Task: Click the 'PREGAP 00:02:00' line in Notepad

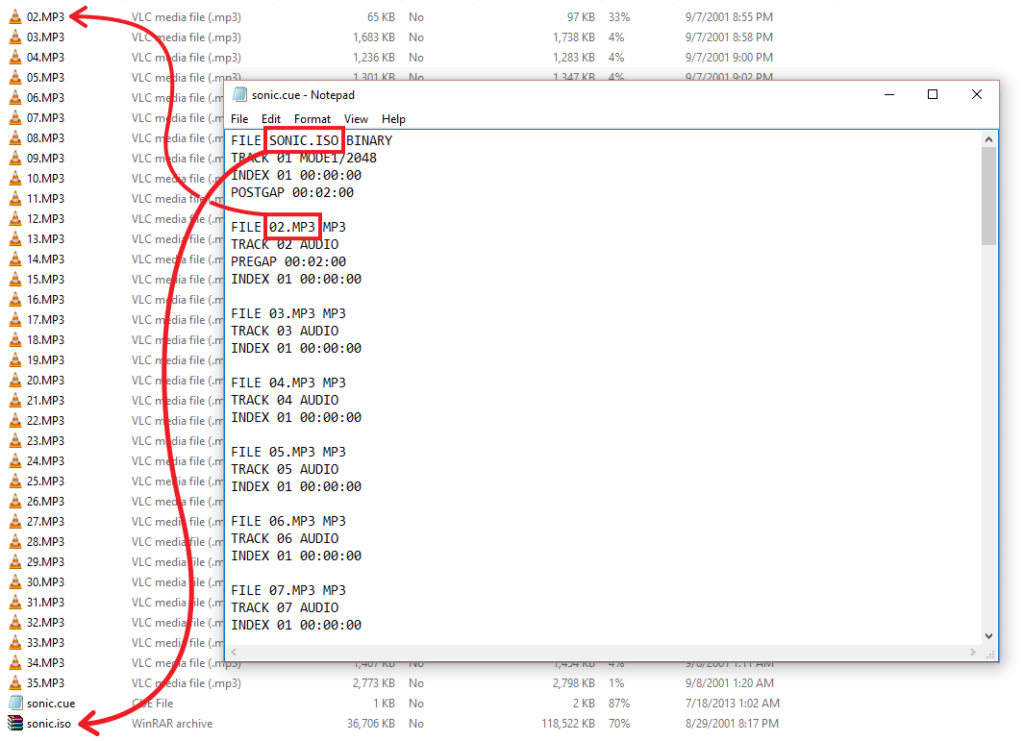Action: tap(288, 262)
